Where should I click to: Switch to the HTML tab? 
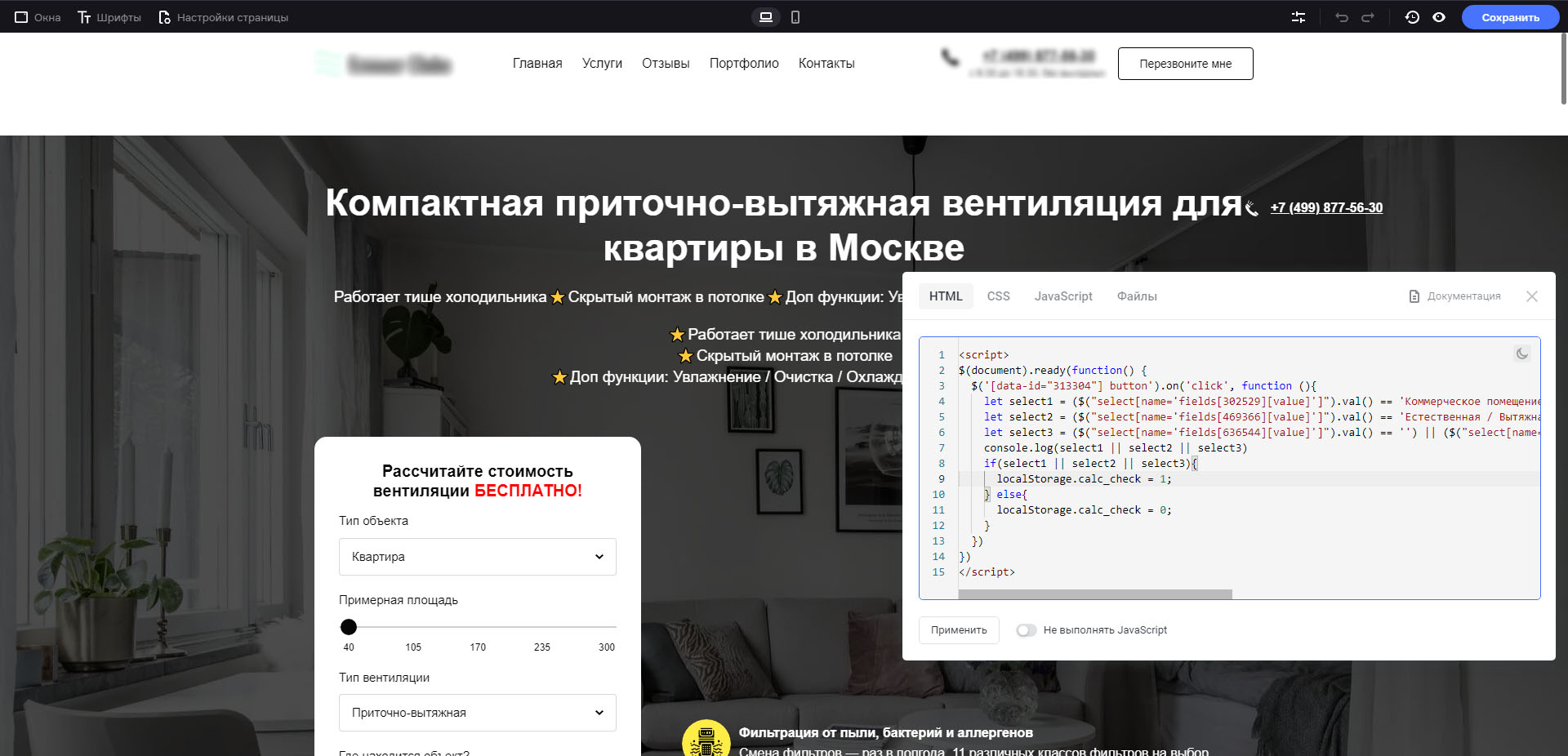click(x=946, y=296)
